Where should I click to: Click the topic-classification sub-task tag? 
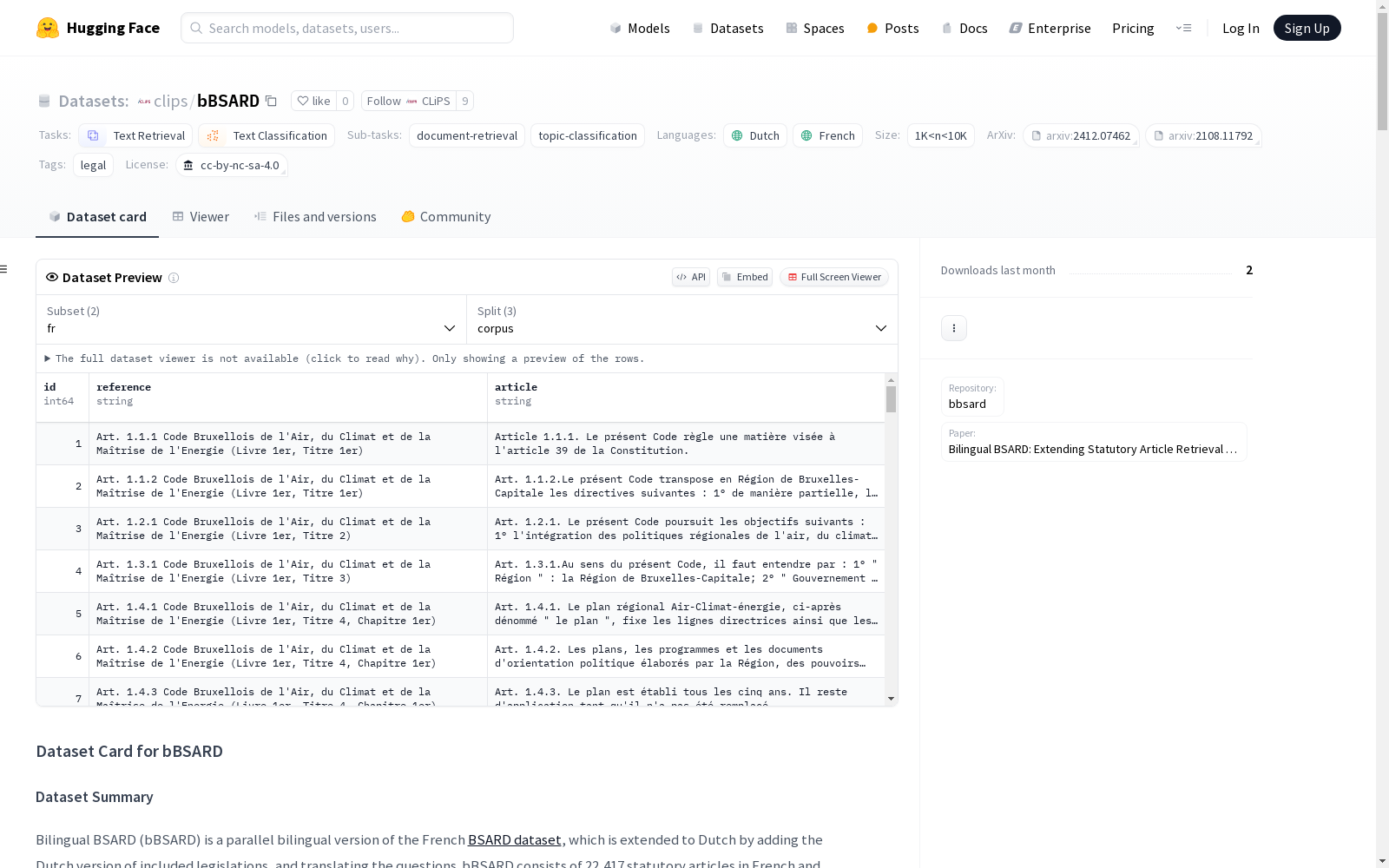click(x=588, y=135)
